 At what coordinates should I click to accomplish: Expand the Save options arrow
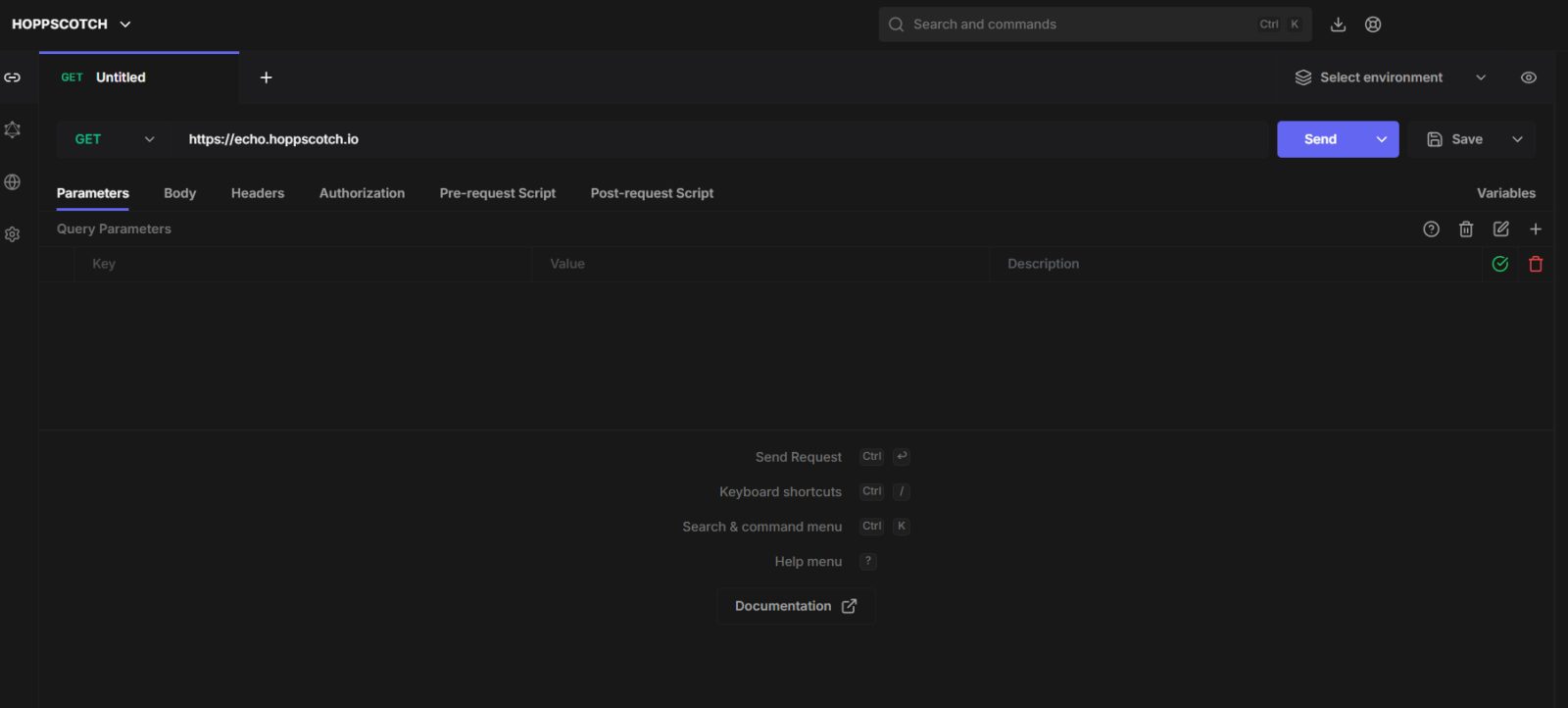pos(1517,139)
